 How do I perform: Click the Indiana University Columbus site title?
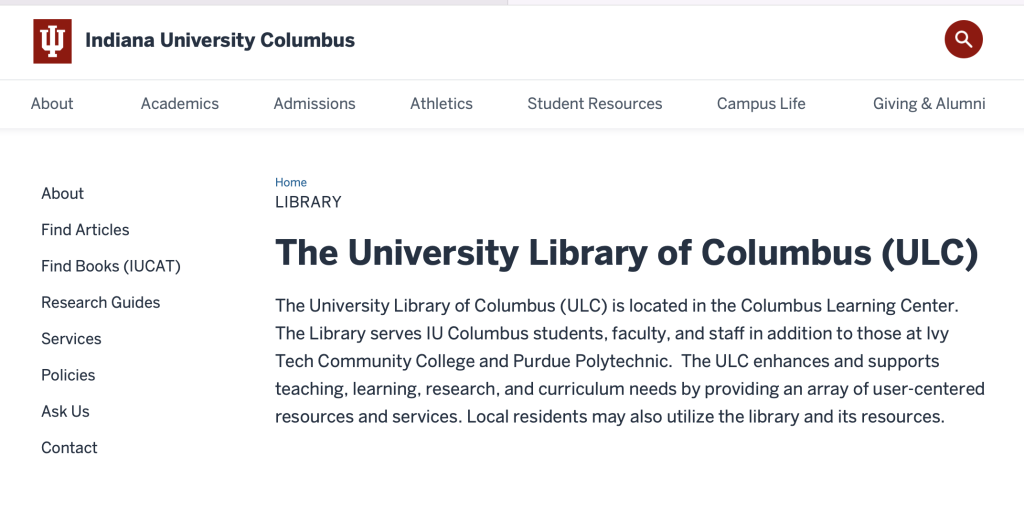(x=220, y=41)
